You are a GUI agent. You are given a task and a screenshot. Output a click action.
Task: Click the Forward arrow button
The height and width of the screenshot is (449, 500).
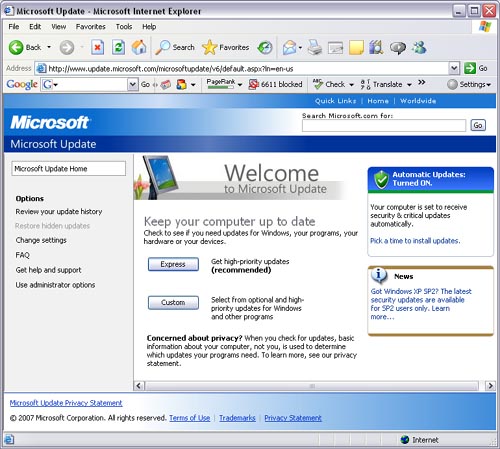(x=67, y=48)
